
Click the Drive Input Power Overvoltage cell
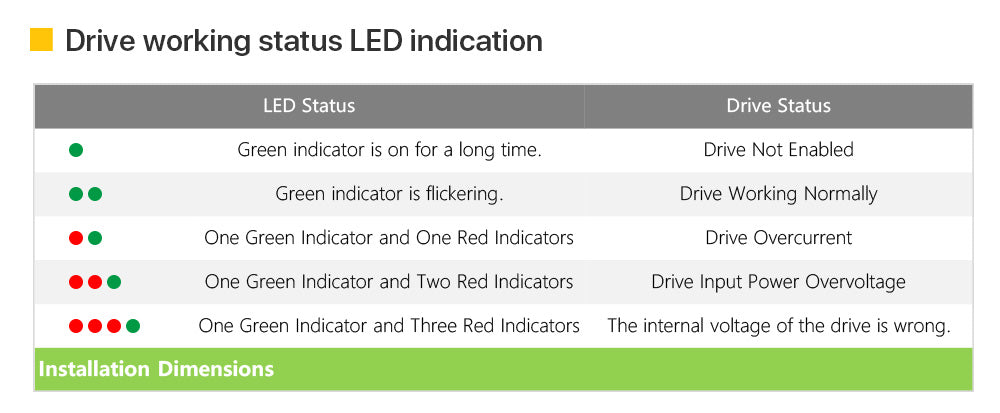point(779,282)
